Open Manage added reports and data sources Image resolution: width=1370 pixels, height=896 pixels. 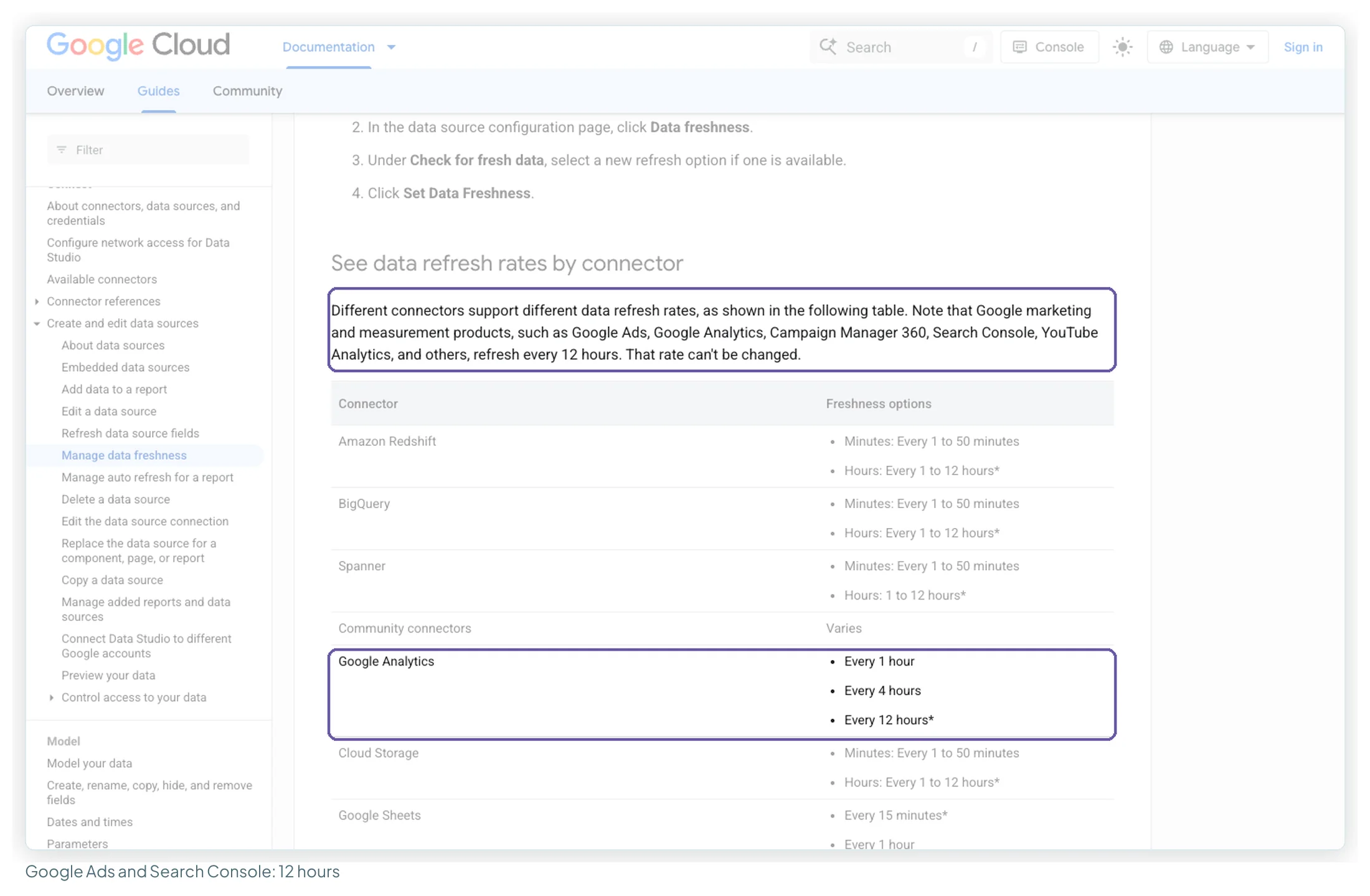pos(146,609)
